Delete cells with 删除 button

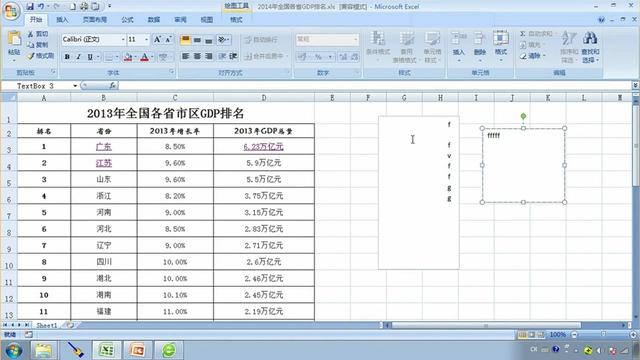click(480, 47)
